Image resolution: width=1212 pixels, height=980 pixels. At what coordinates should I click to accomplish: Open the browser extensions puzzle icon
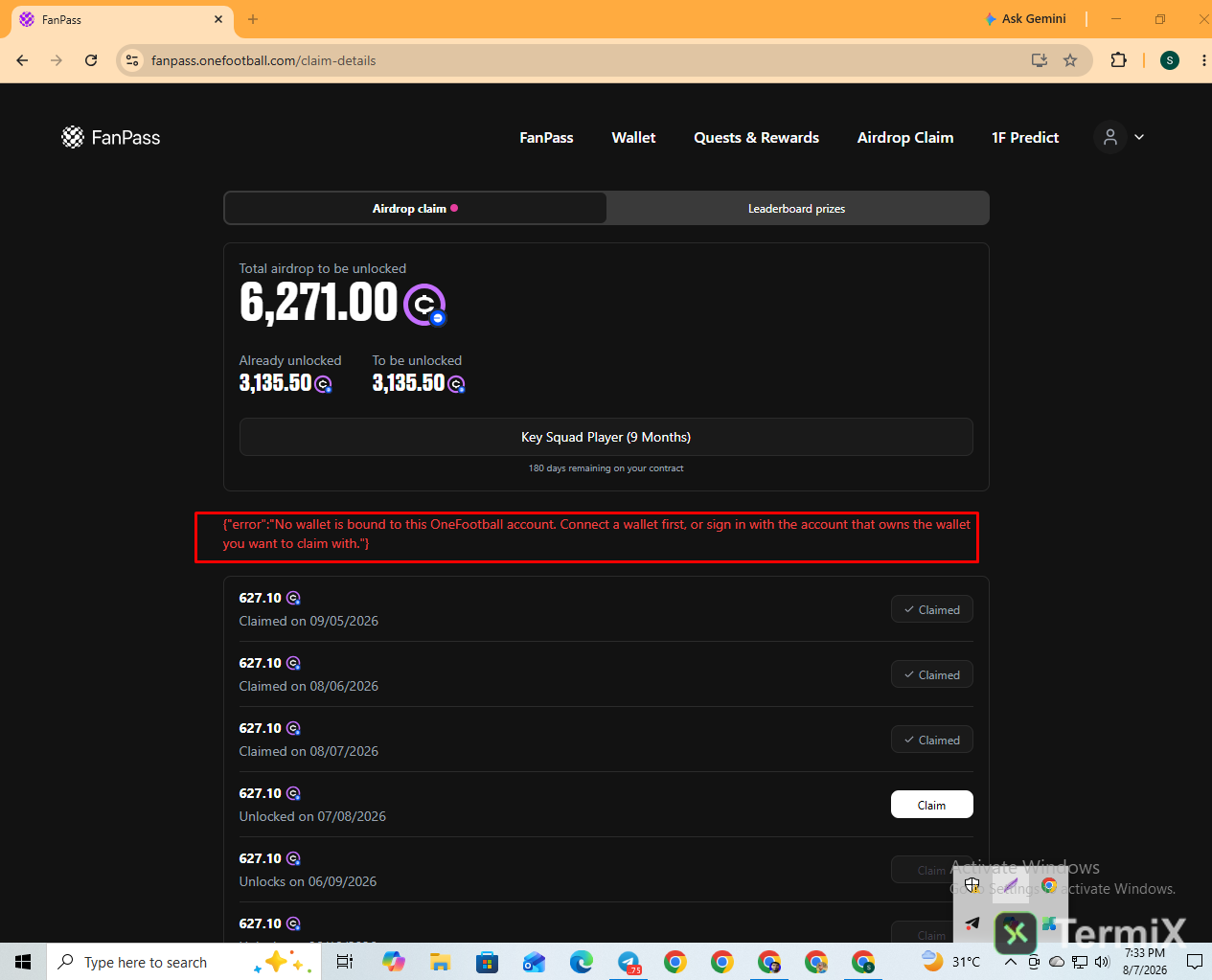tap(1118, 60)
